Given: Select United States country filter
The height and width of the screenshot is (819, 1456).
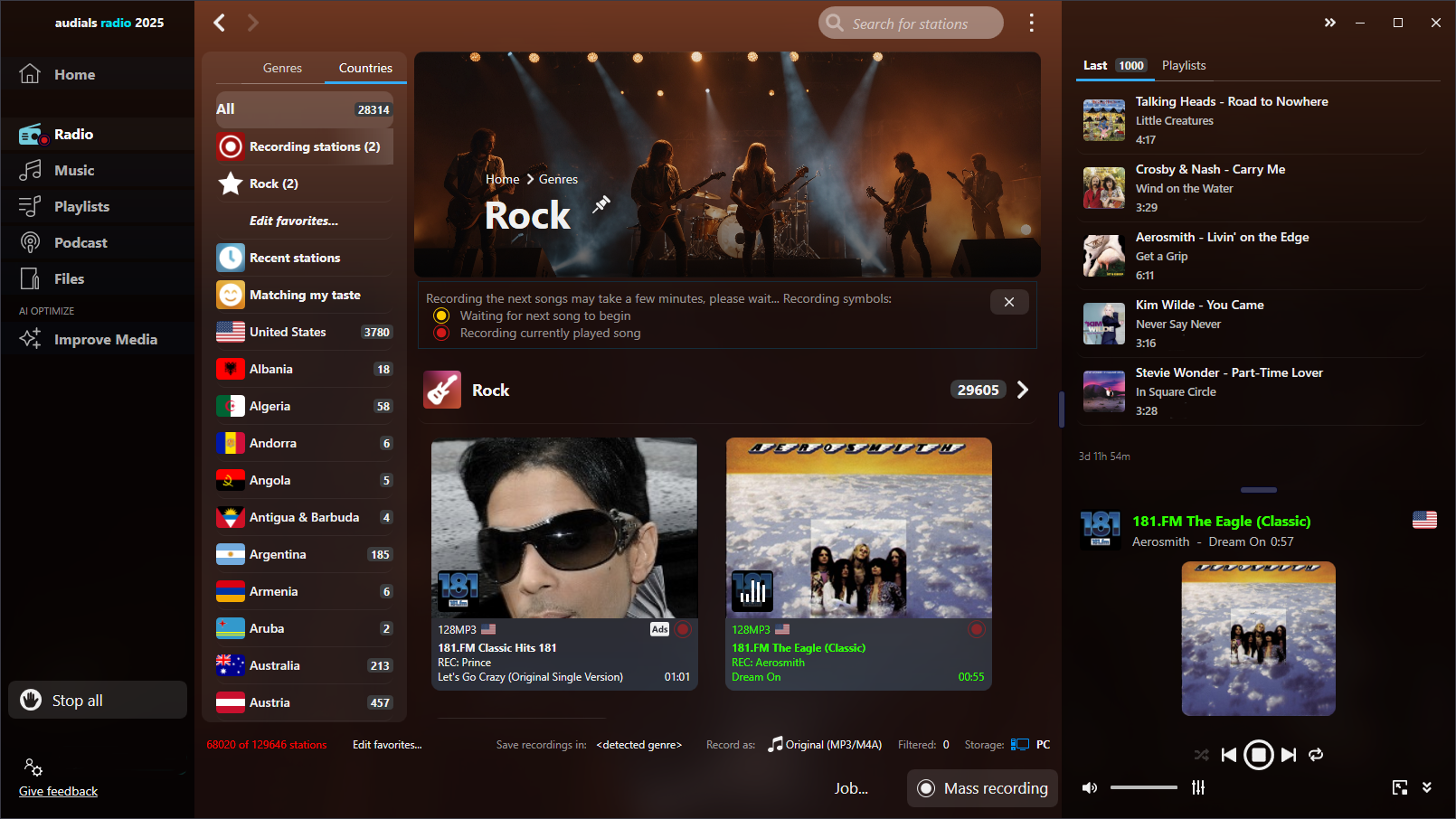Looking at the screenshot, I should coord(305,332).
